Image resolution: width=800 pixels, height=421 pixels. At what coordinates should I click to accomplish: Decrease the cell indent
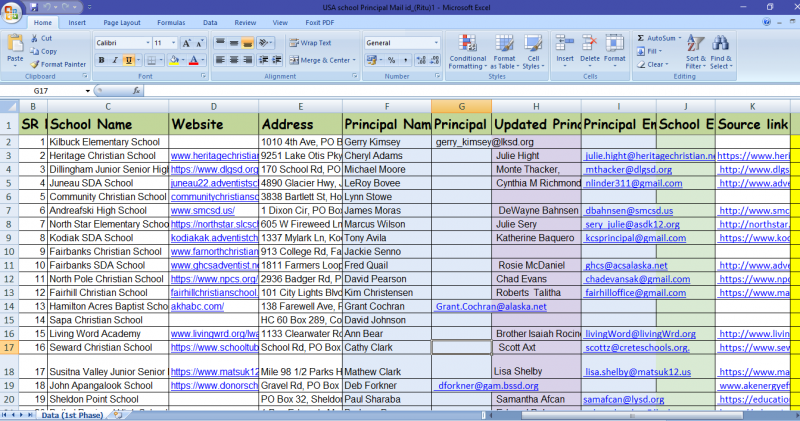click(x=263, y=60)
